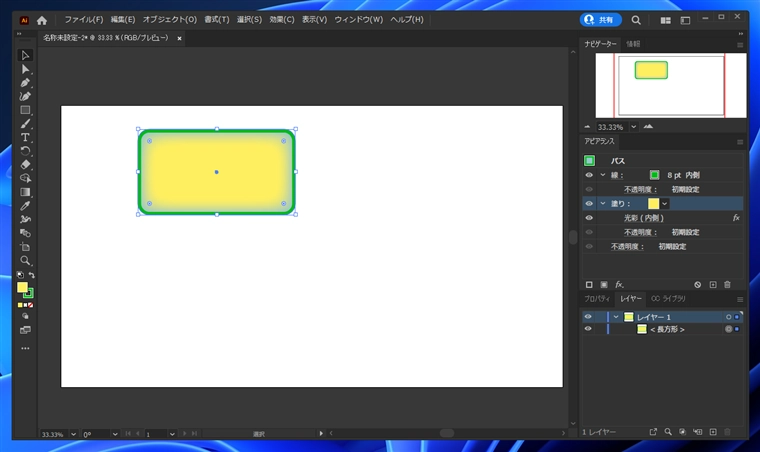Click the Home icon
This screenshot has width=760, height=452.
[x=42, y=20]
